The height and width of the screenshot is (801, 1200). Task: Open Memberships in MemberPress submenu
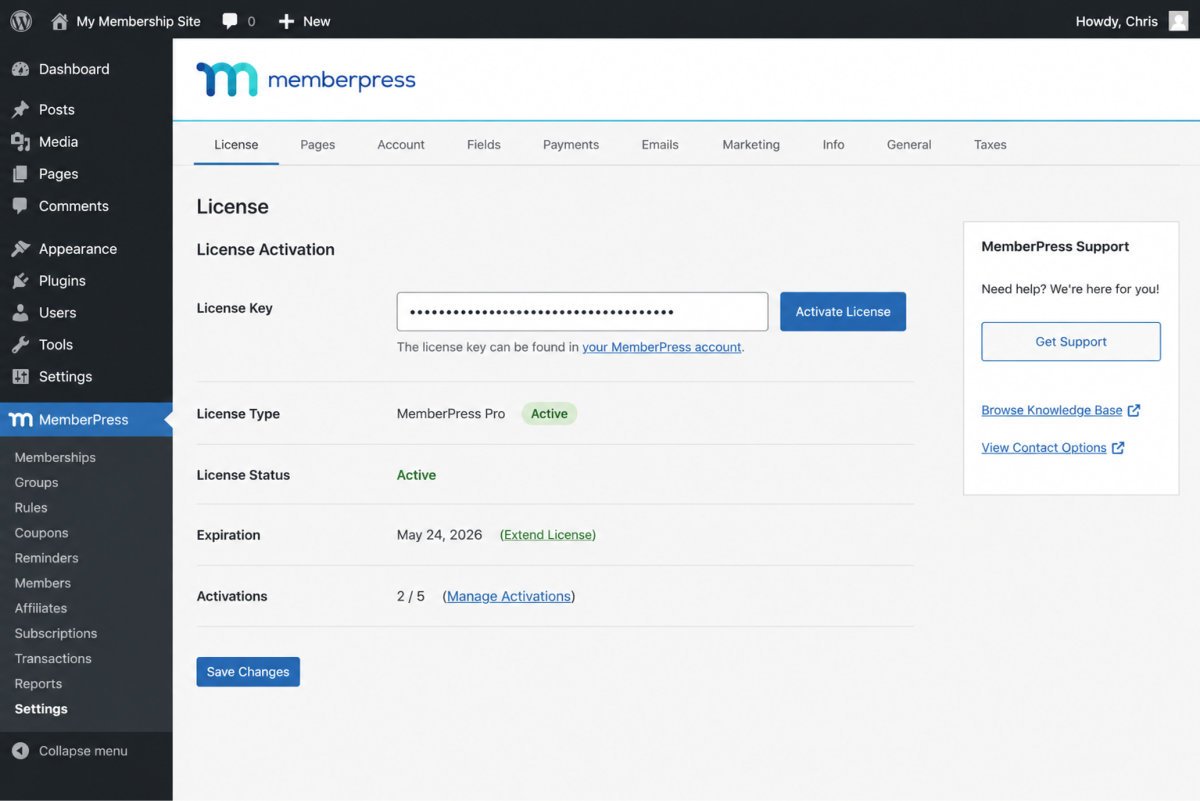[x=55, y=458]
